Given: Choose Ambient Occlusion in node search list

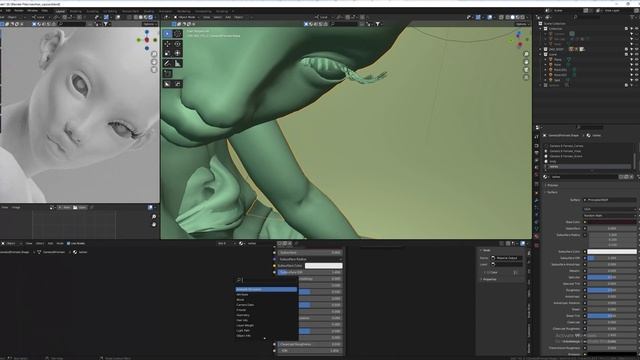Looking at the screenshot, I should pyautogui.click(x=266, y=289).
